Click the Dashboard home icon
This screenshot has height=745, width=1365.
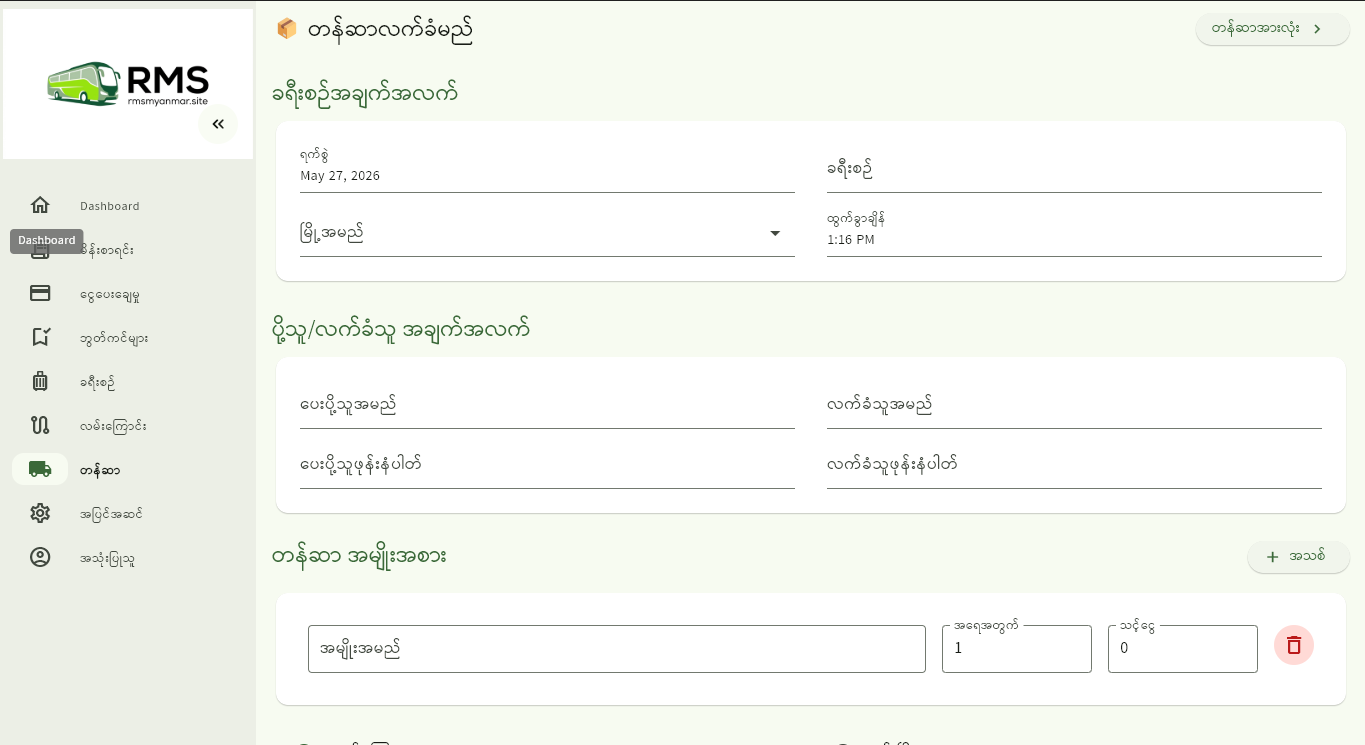40,205
